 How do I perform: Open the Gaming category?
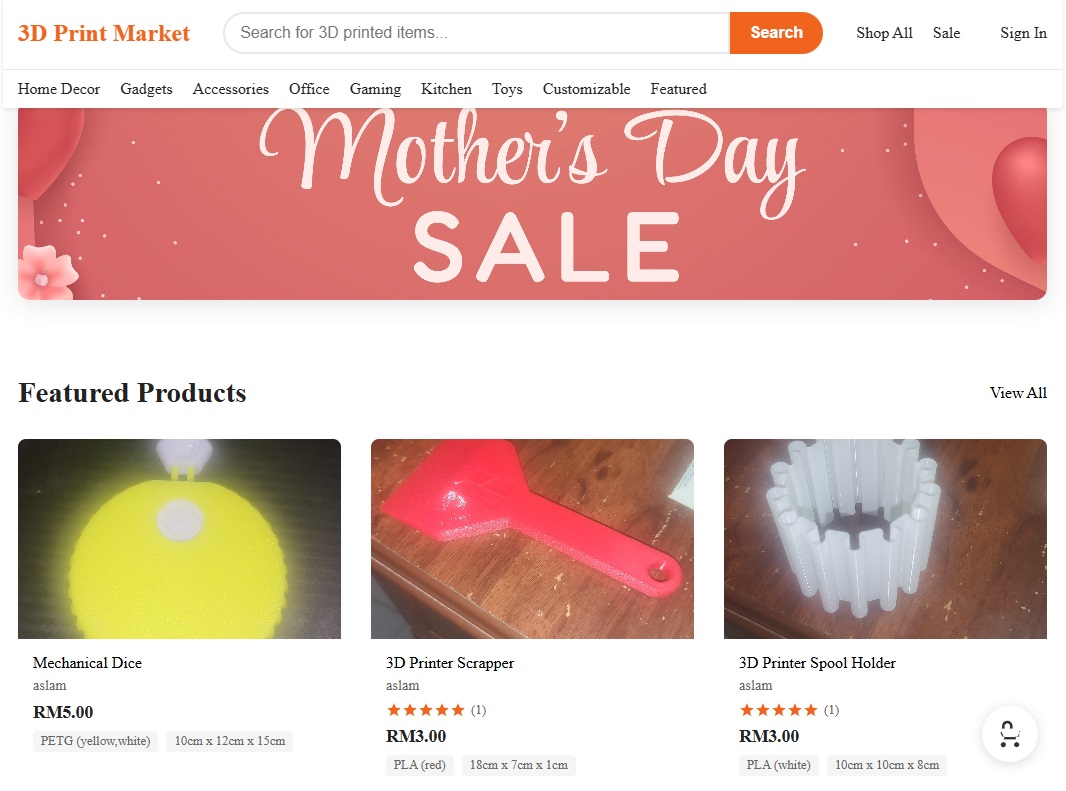click(375, 89)
